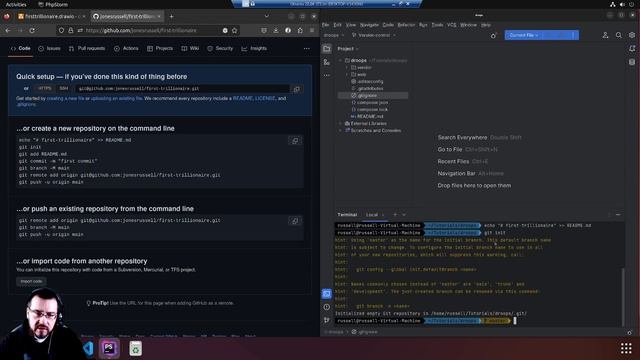The width and height of the screenshot is (640, 360).
Task: Open Git tool window icon
Action: point(327,320)
